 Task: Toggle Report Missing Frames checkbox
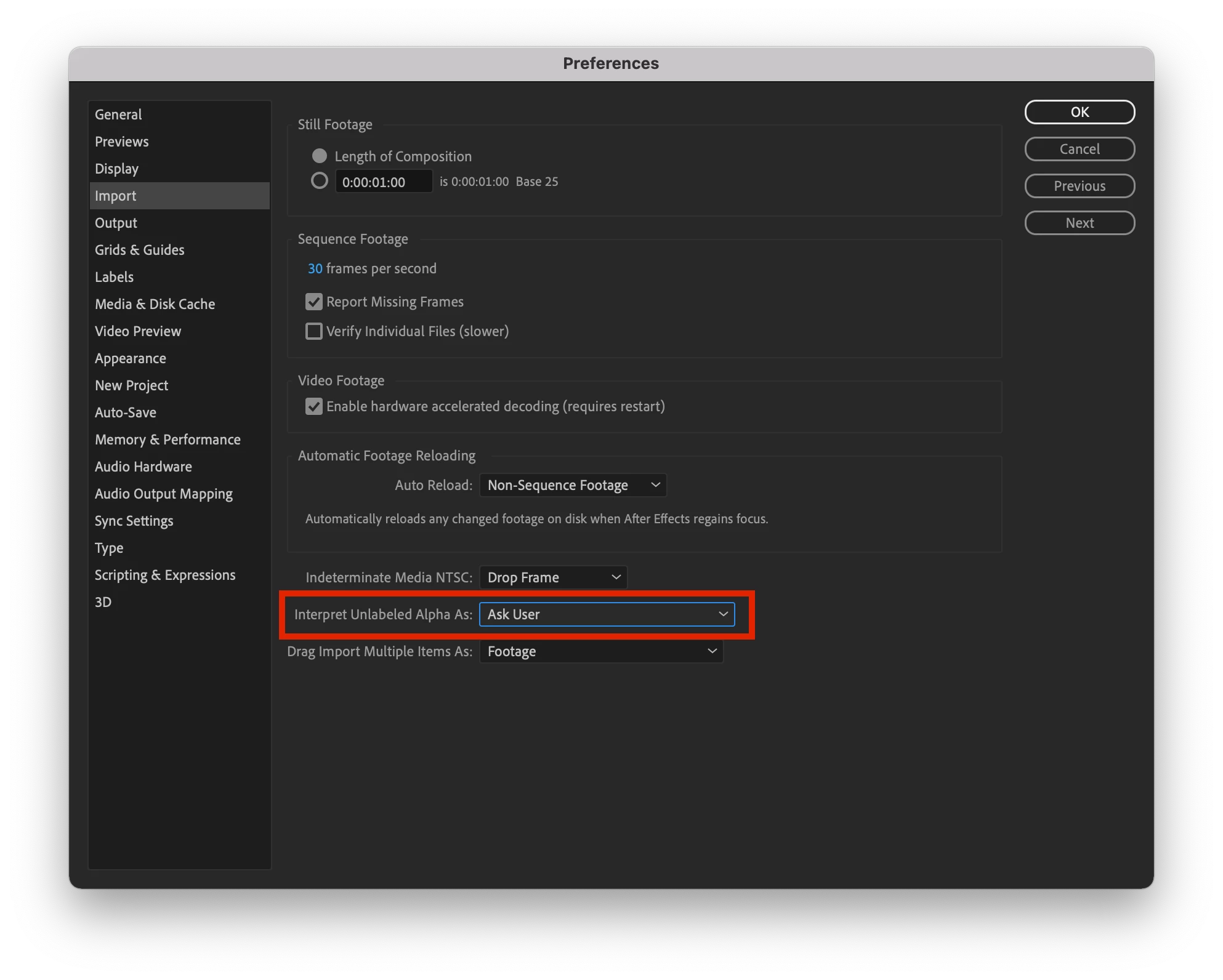click(314, 302)
